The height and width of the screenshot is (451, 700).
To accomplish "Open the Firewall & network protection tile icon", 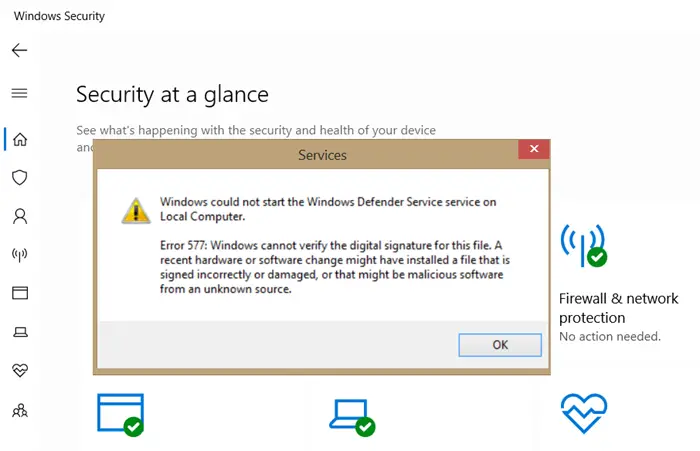I will (x=583, y=246).
